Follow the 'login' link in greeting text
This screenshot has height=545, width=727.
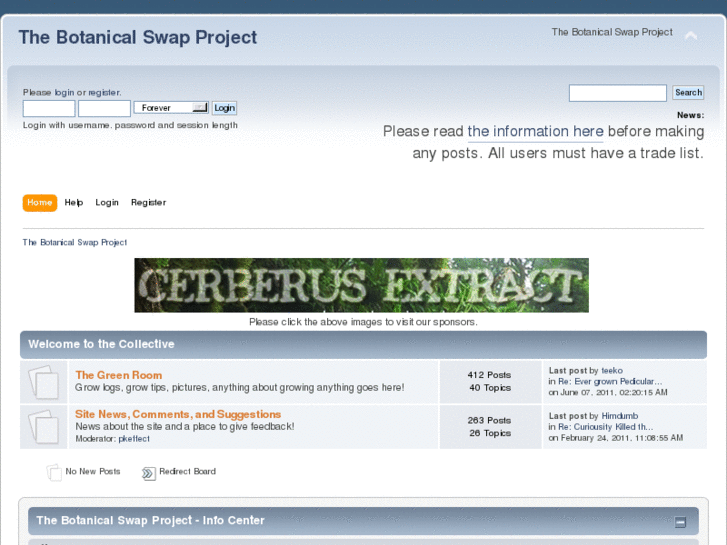coord(64,92)
